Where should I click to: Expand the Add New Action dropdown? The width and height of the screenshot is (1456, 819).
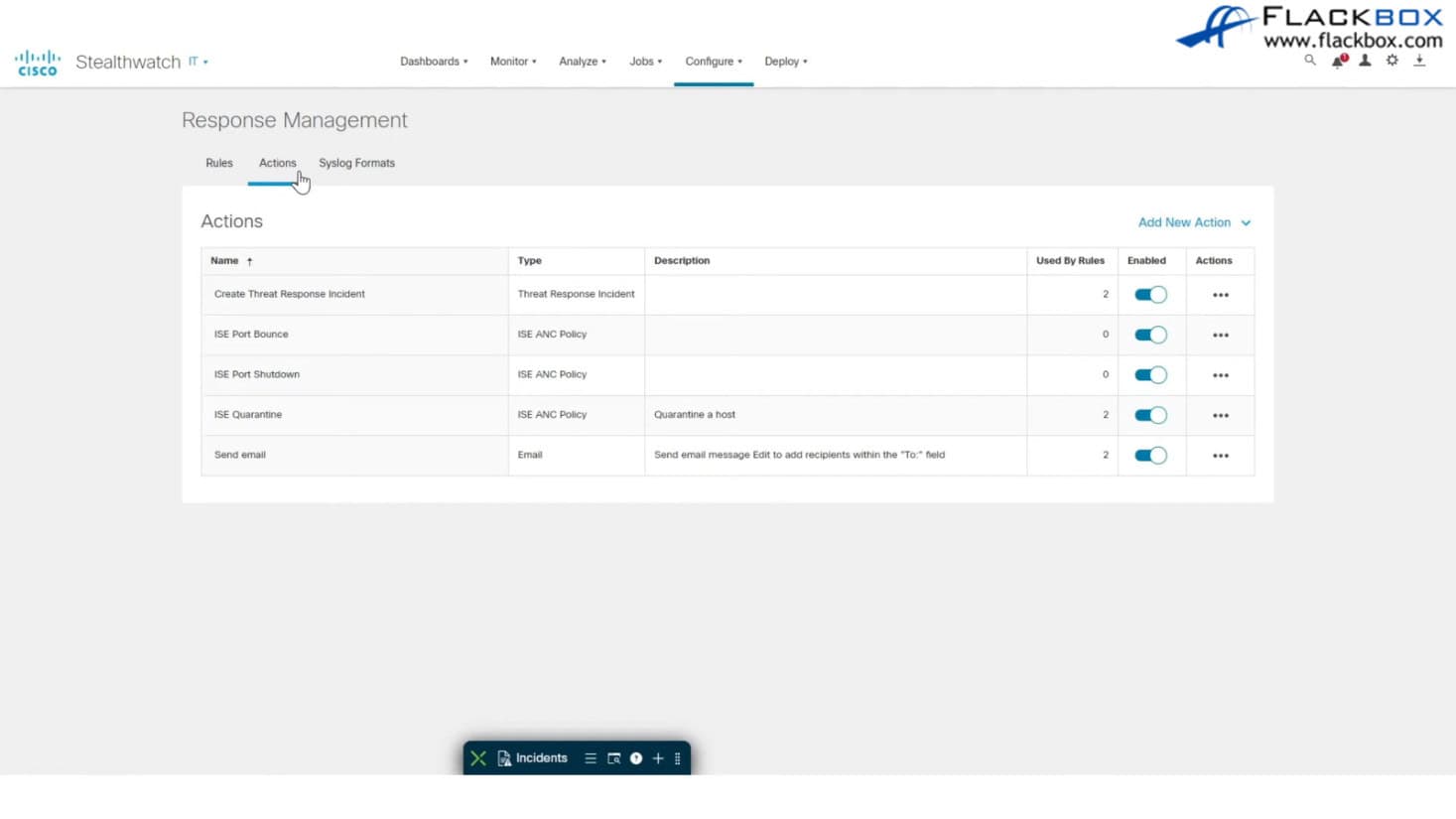pyautogui.click(x=1194, y=222)
